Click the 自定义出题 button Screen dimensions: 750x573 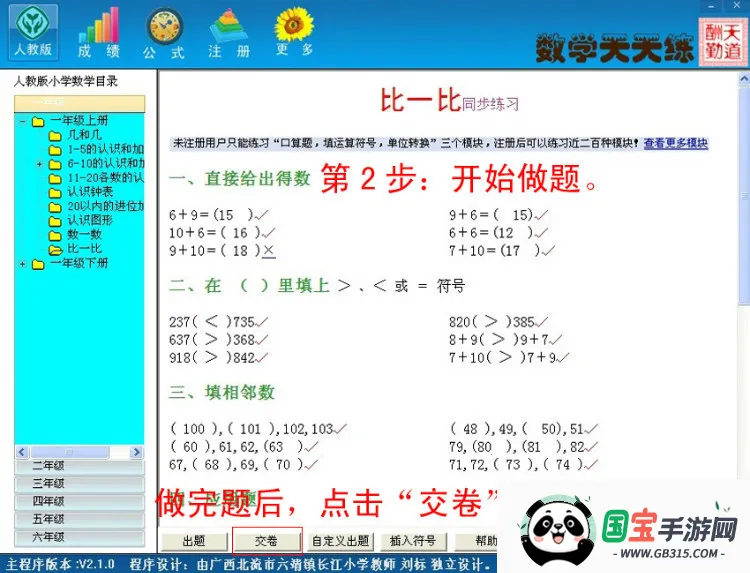(x=340, y=541)
